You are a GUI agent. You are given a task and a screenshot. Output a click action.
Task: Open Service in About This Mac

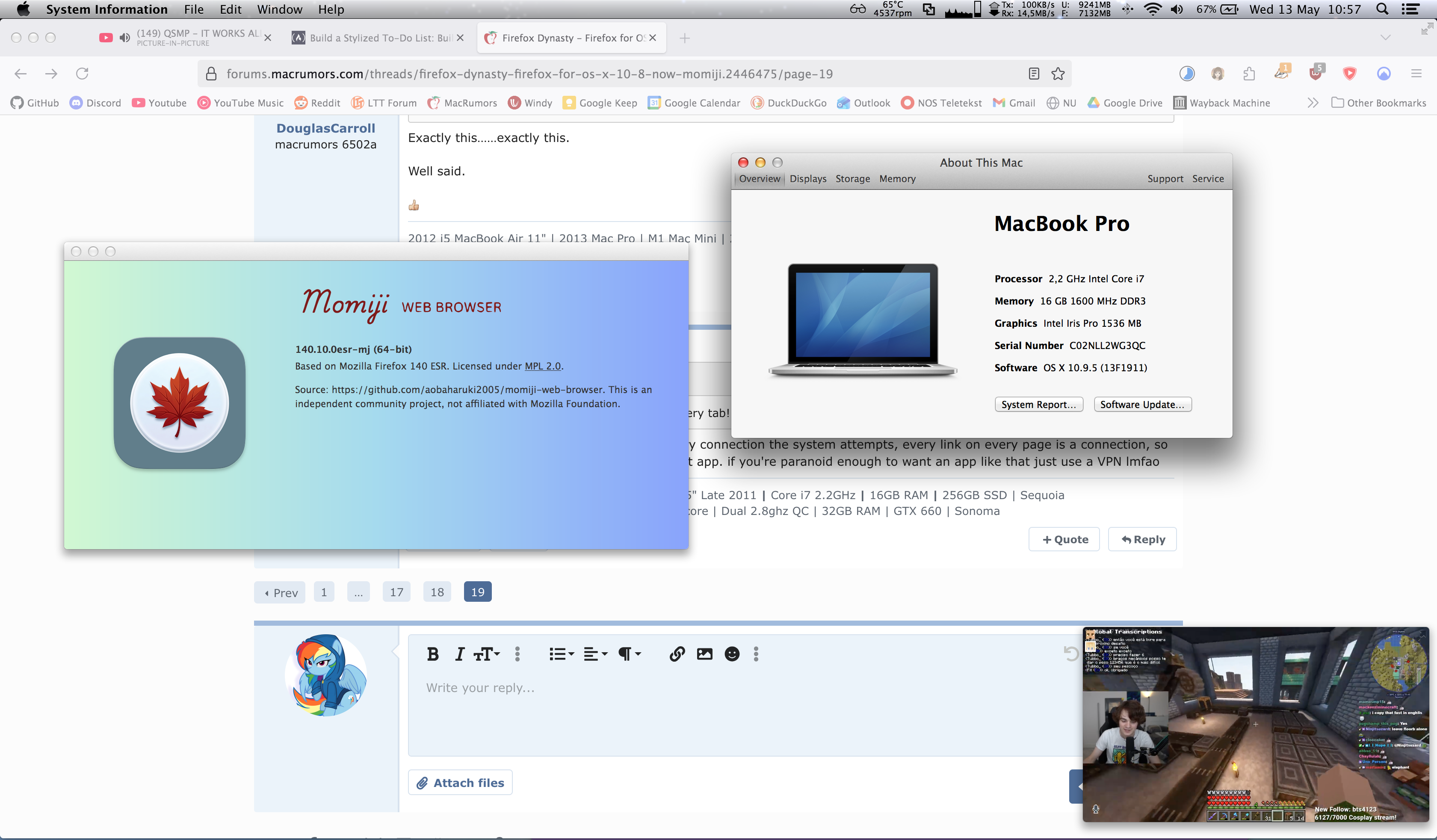coord(1208,178)
